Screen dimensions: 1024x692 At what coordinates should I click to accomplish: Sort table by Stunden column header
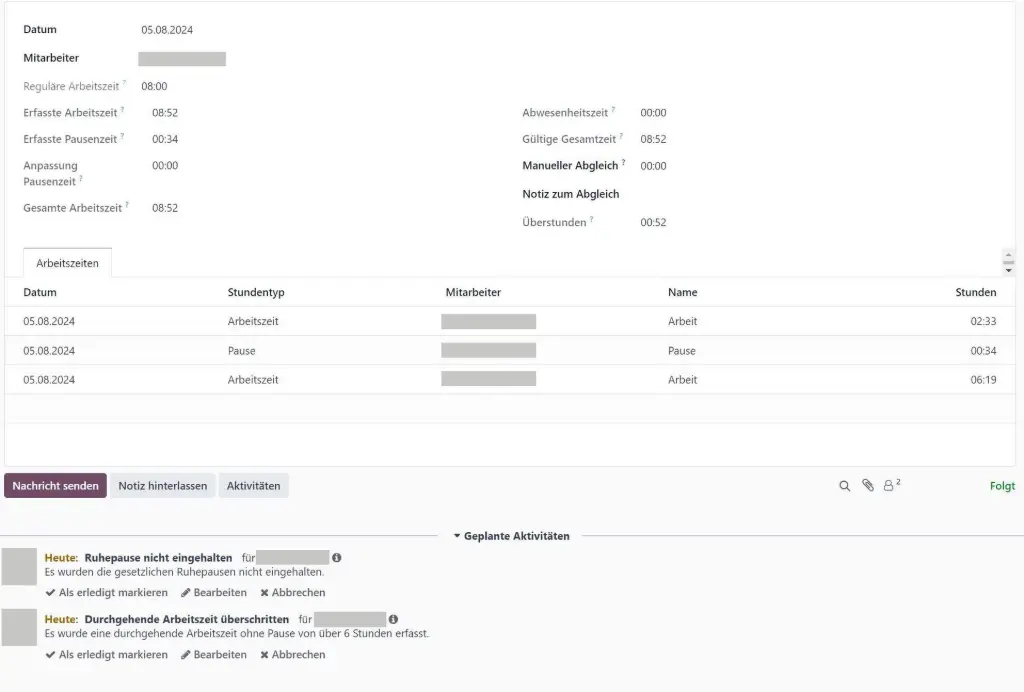click(975, 293)
